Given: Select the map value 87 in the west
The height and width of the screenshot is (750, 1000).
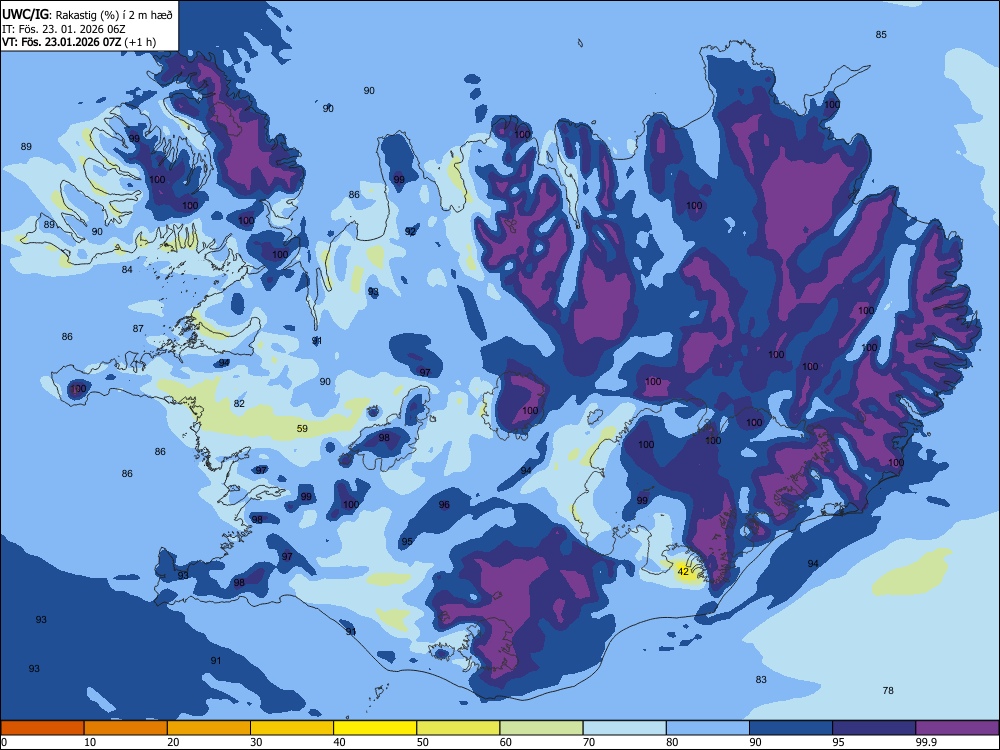Looking at the screenshot, I should (138, 328).
